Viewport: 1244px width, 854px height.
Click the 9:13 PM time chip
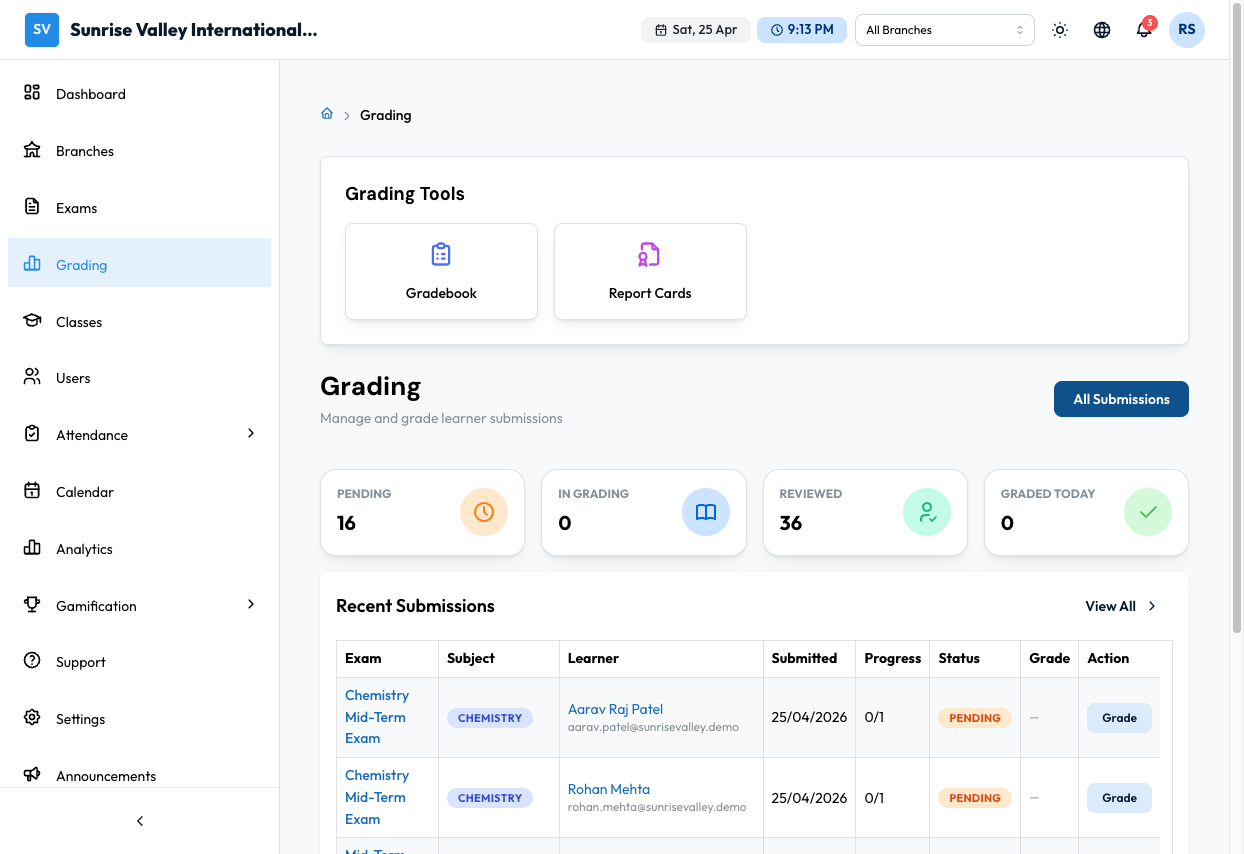(802, 30)
